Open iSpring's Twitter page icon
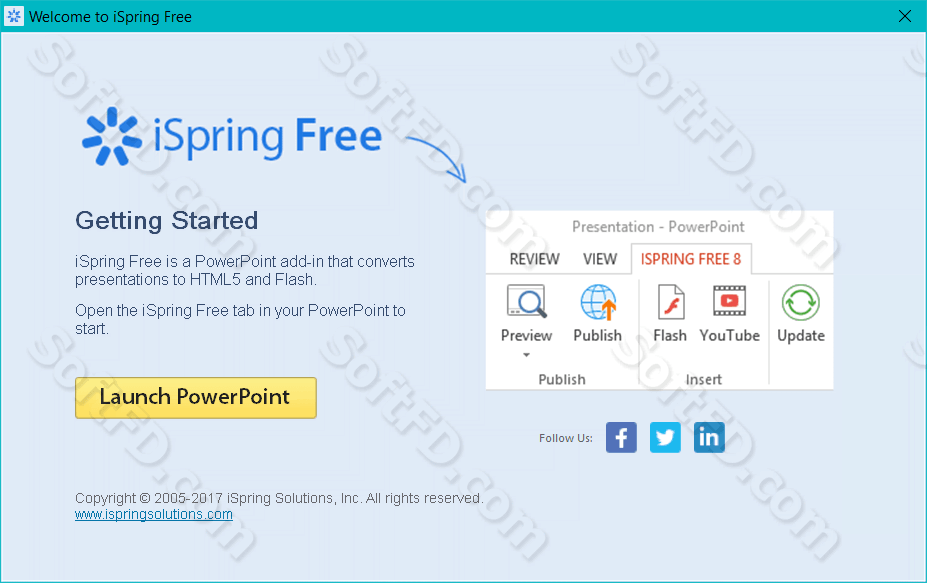 point(665,438)
